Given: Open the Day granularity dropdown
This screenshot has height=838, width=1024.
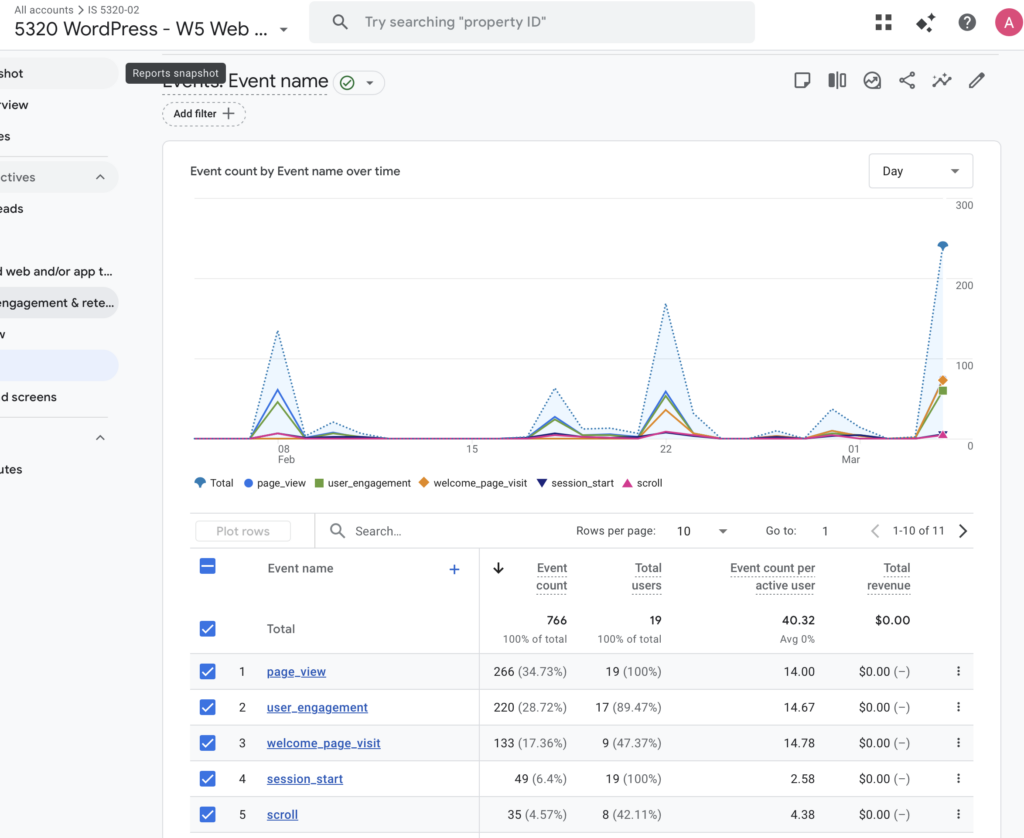Looking at the screenshot, I should point(920,171).
